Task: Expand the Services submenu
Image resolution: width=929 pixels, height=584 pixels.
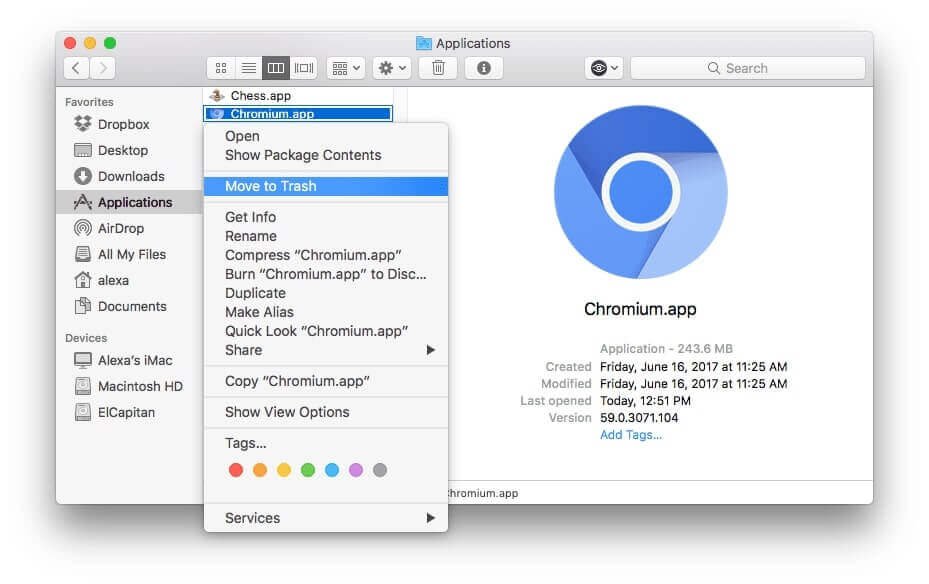Action: point(326,518)
